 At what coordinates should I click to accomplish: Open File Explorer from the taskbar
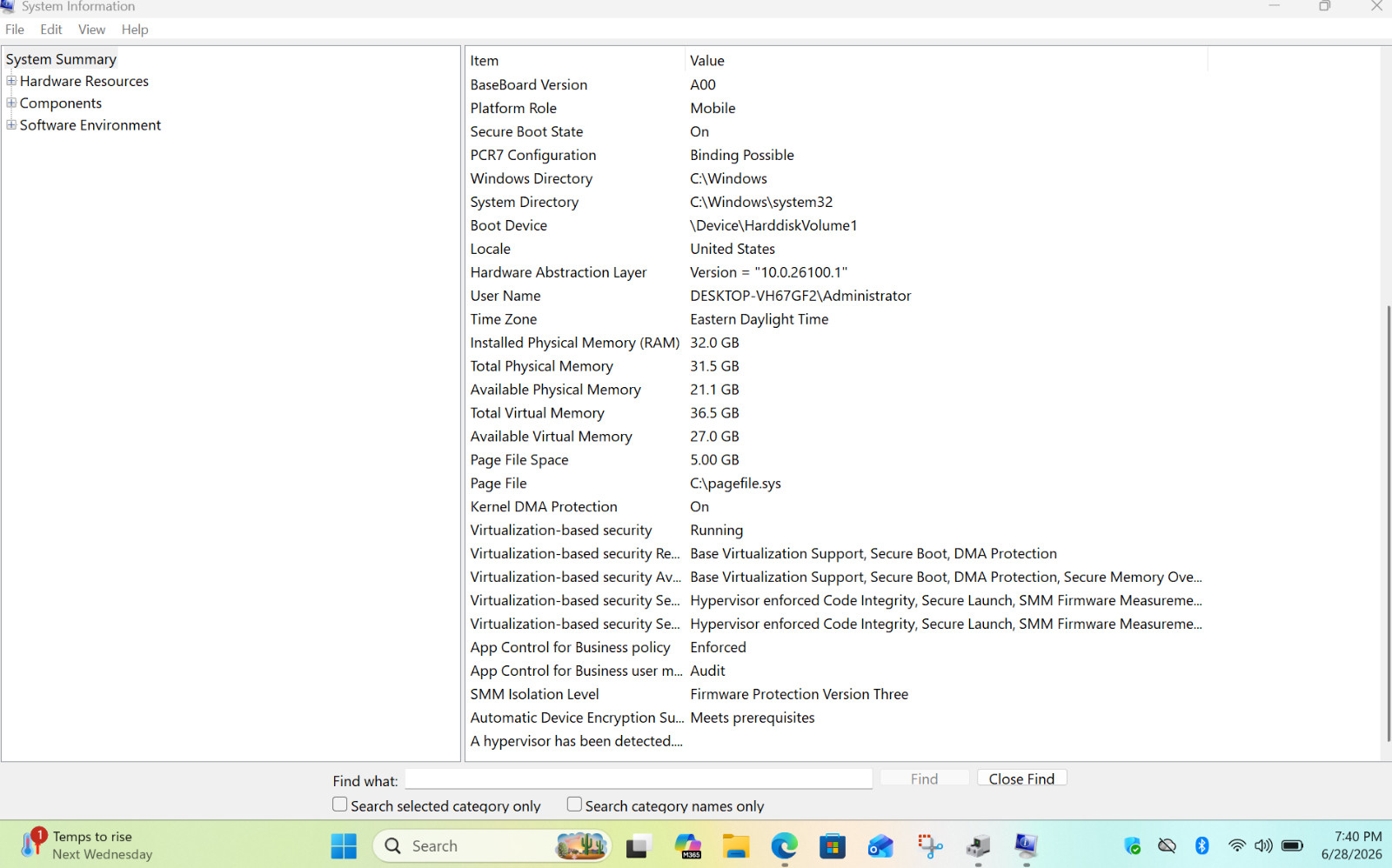tap(736, 845)
